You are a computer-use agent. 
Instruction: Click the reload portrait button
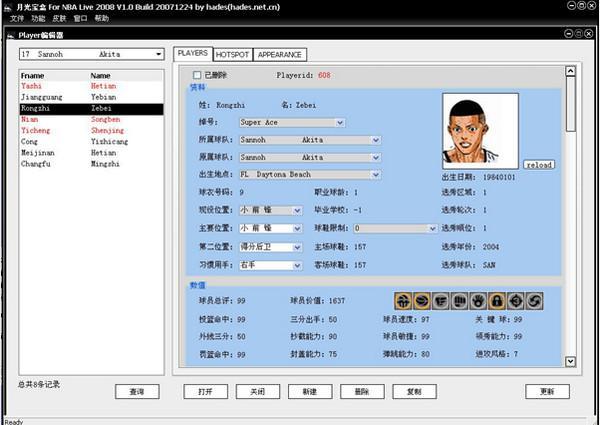click(x=539, y=165)
